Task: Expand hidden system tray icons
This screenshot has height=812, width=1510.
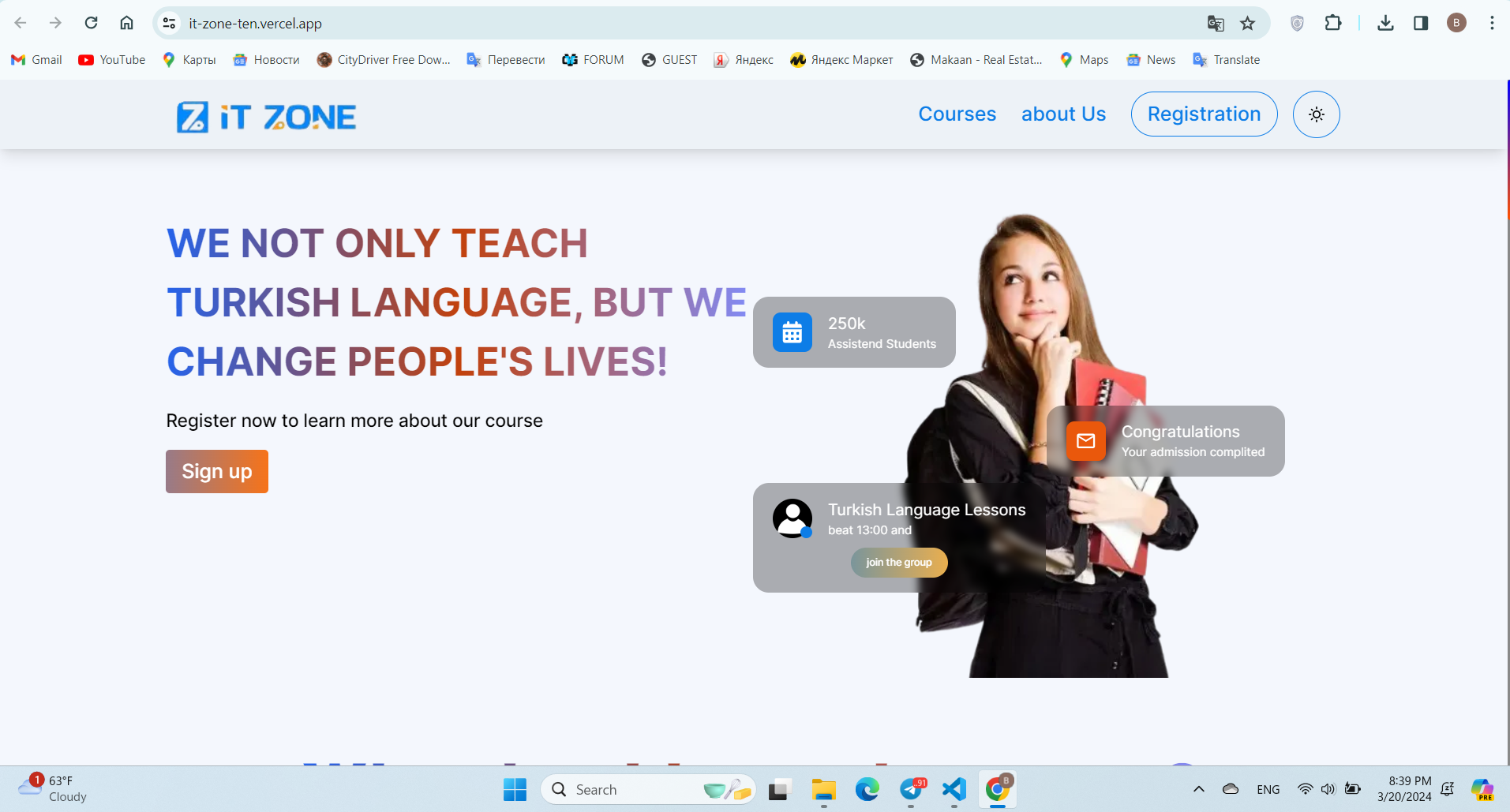Action: point(1198,789)
